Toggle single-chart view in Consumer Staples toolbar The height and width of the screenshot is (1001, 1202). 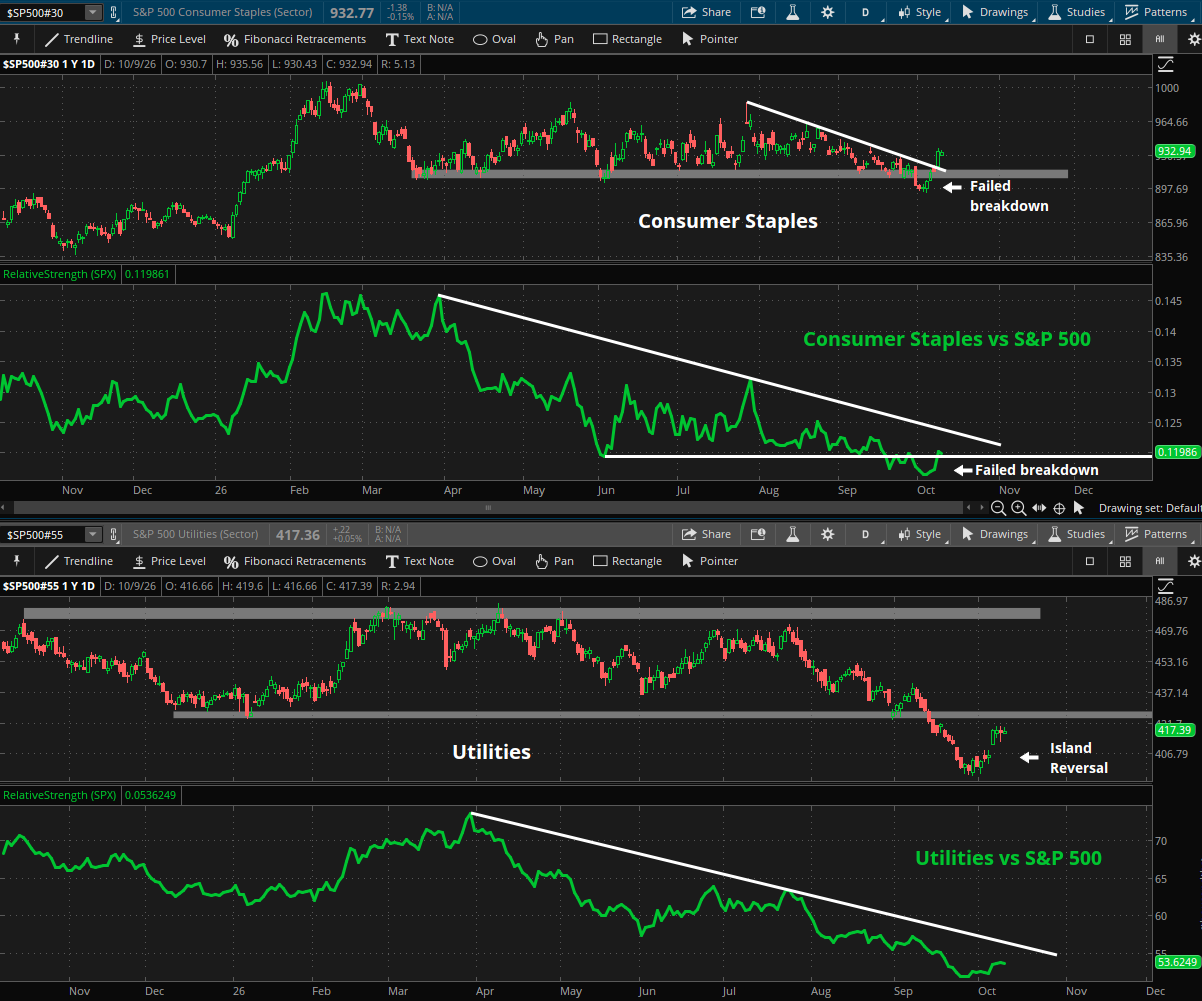(x=1090, y=39)
